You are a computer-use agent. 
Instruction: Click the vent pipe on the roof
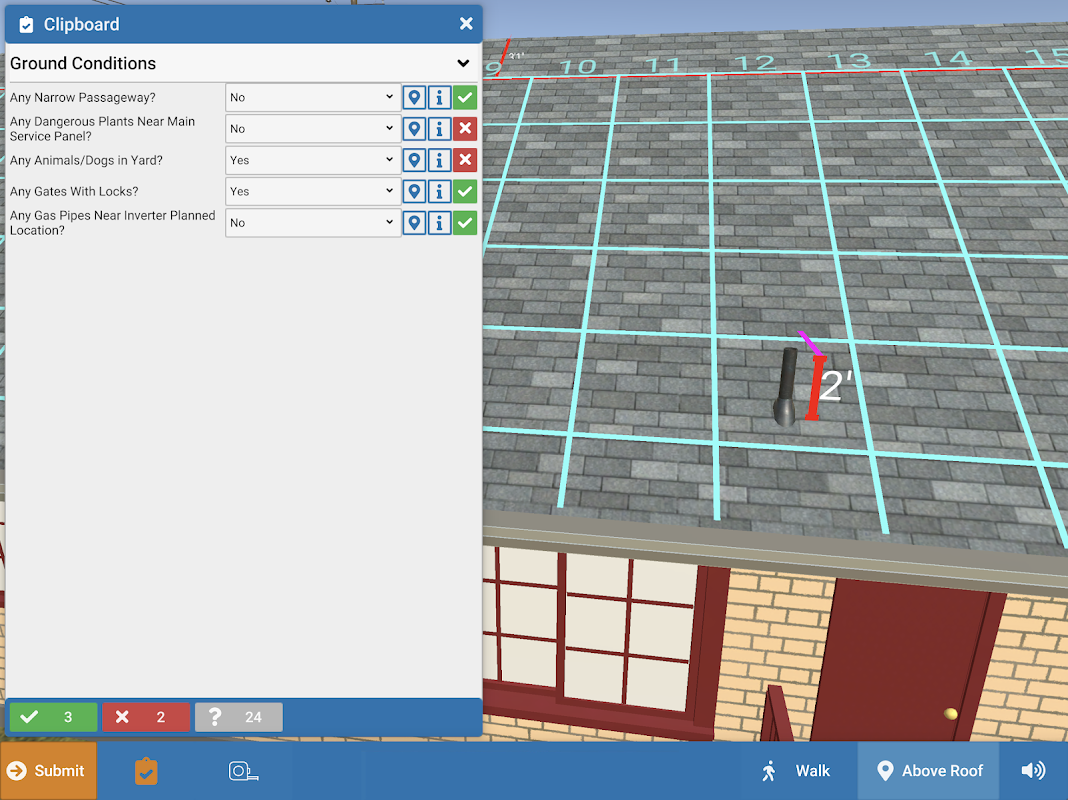coord(786,387)
